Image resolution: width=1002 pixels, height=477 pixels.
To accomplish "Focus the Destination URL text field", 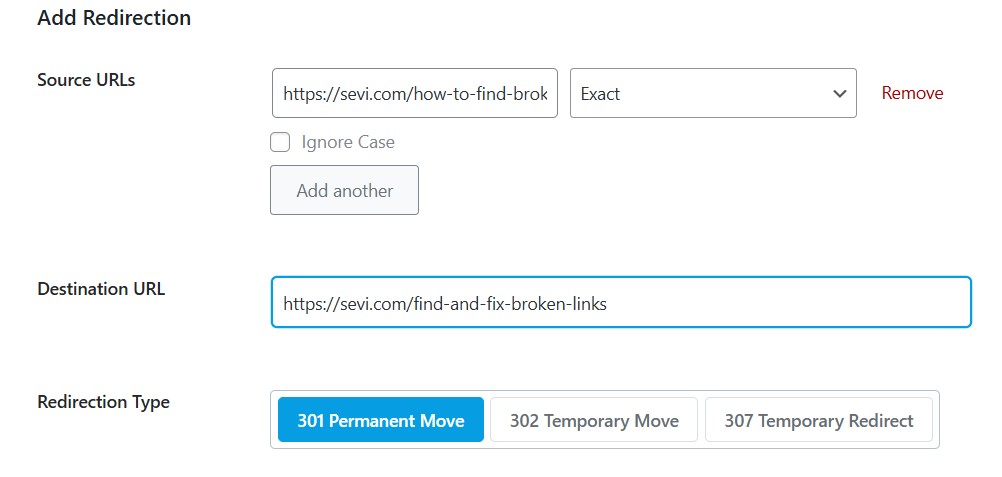I will 620,302.
